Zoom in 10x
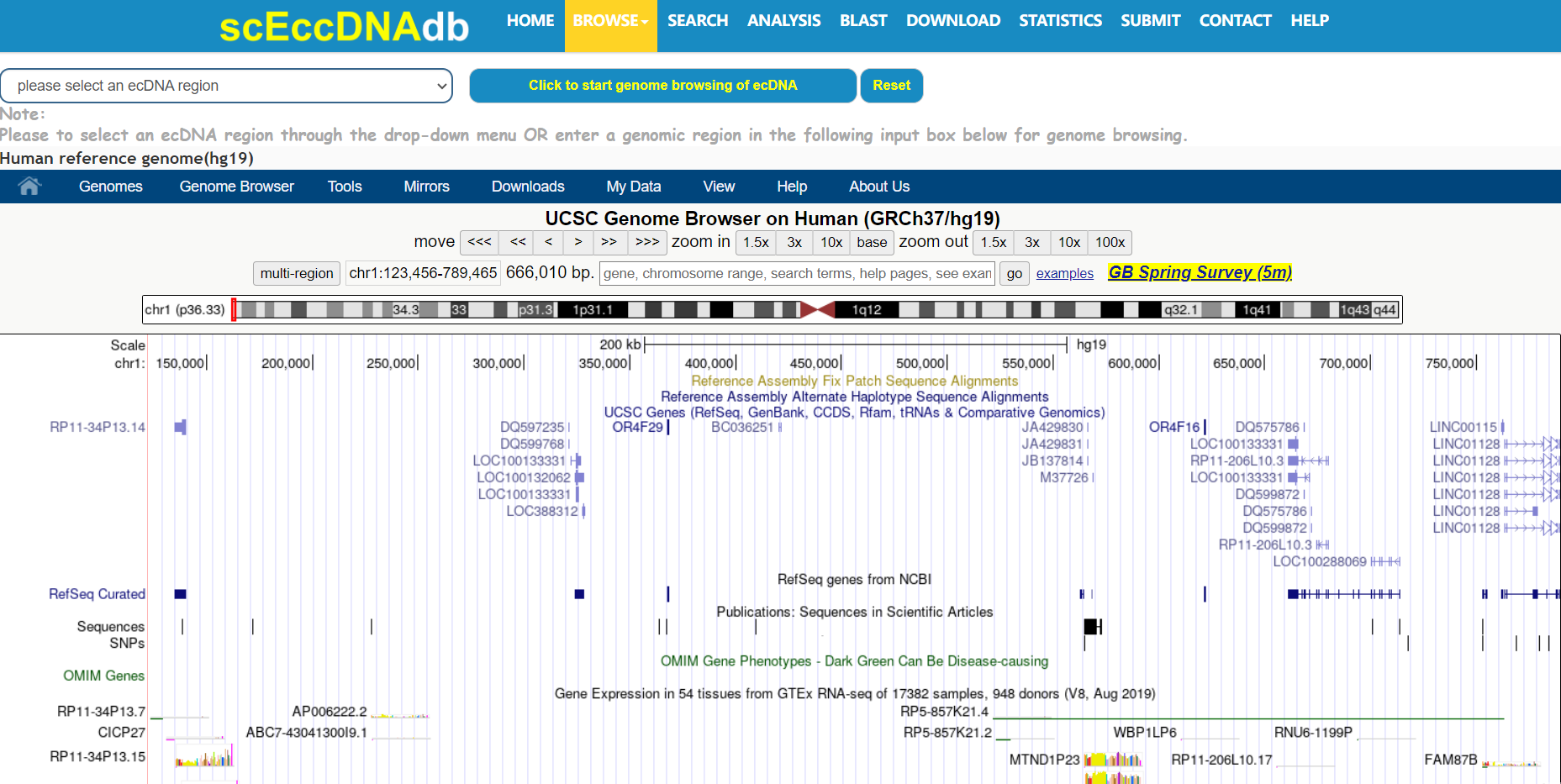 (x=831, y=242)
